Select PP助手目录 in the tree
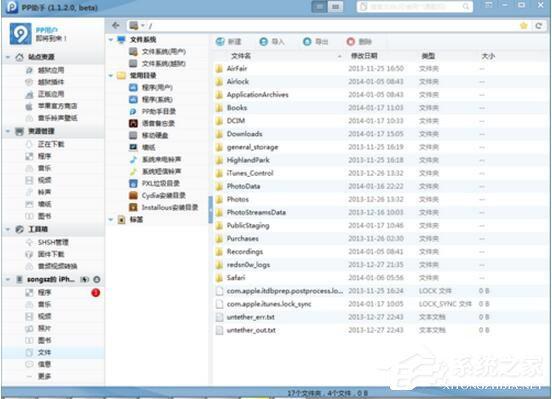The height and width of the screenshot is (399, 552). point(158,111)
